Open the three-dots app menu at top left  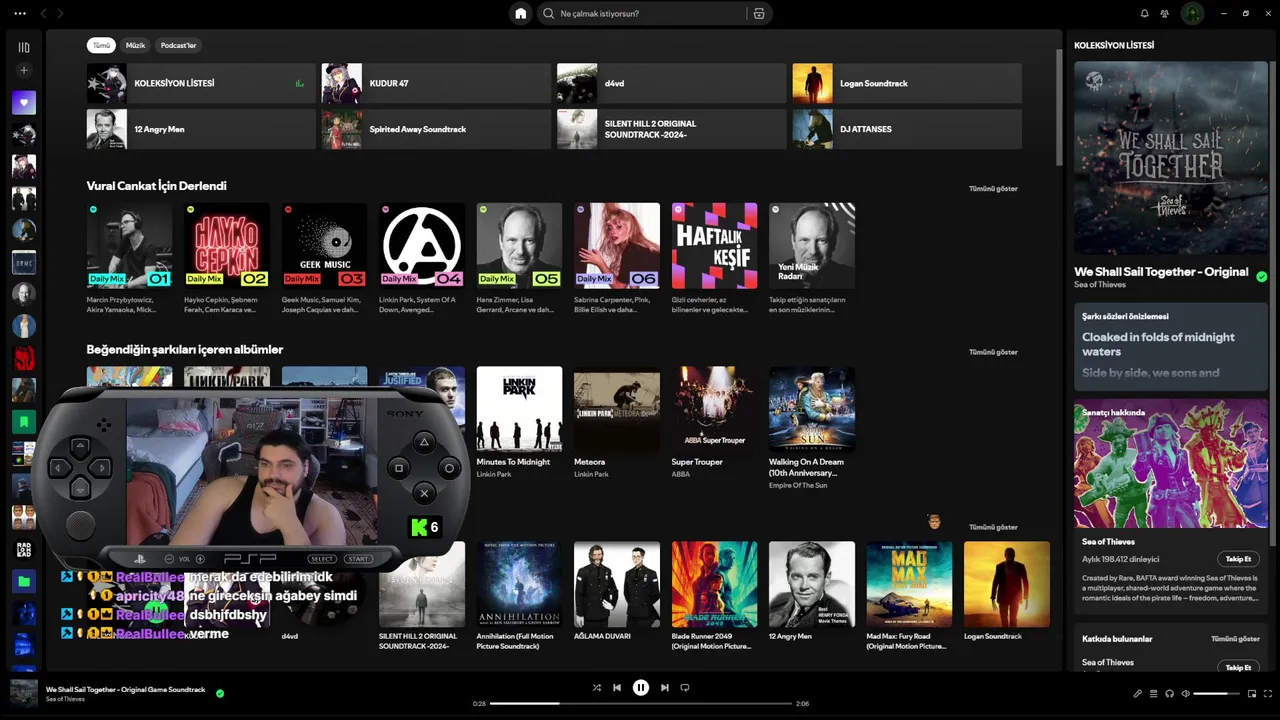(20, 13)
